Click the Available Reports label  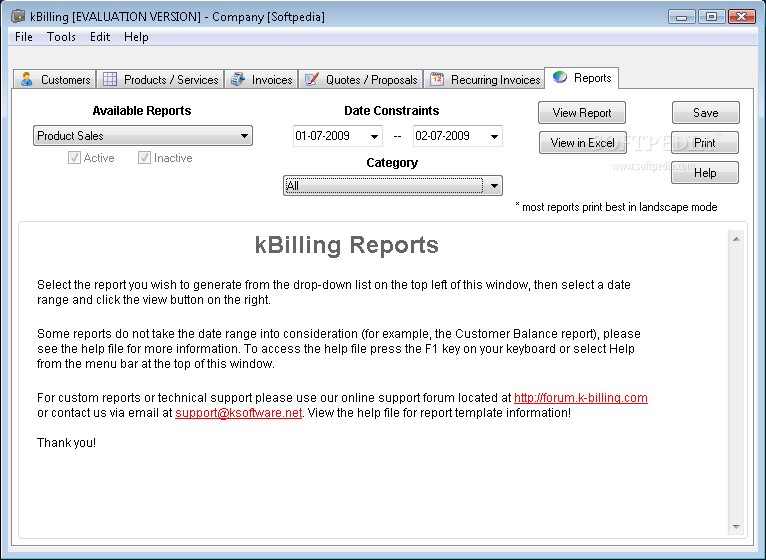coord(142,111)
